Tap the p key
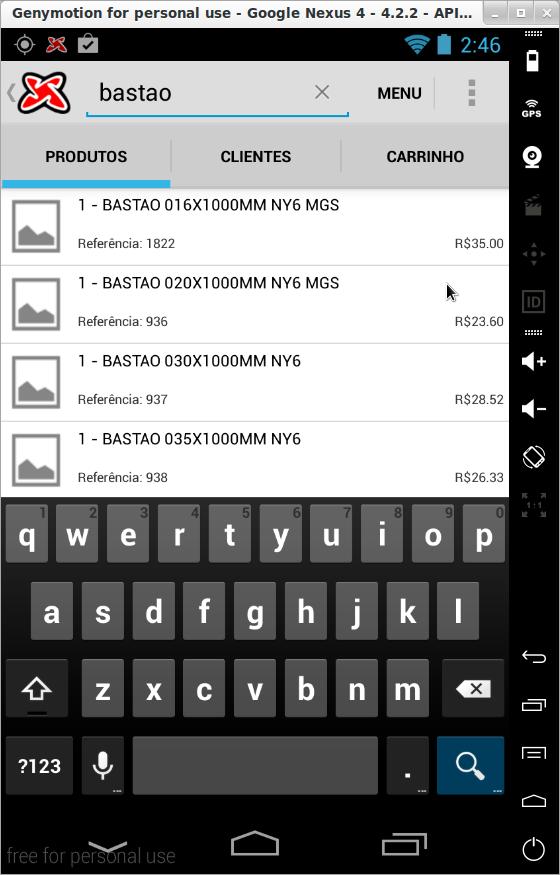 click(x=484, y=534)
